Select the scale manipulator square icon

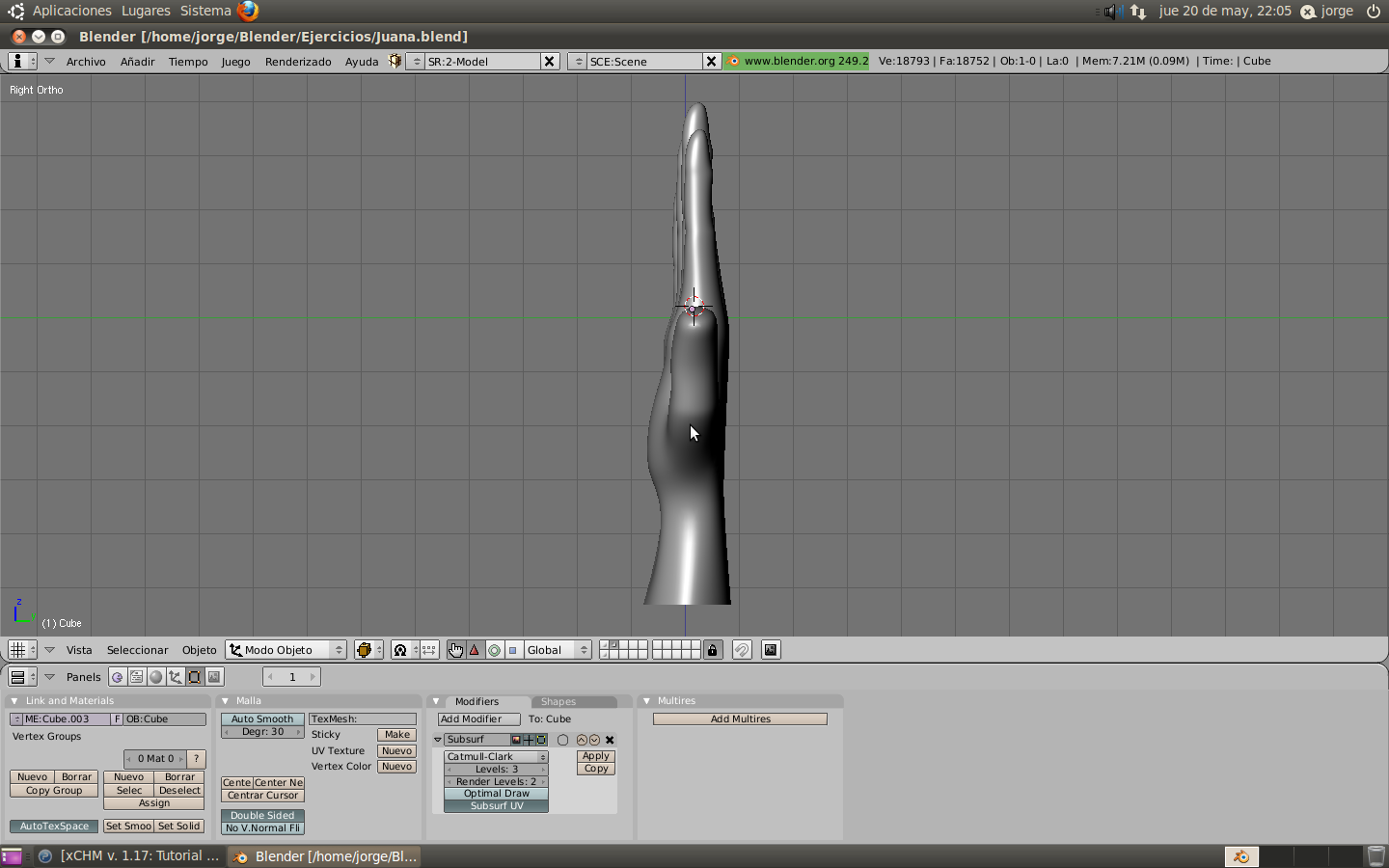(x=513, y=650)
